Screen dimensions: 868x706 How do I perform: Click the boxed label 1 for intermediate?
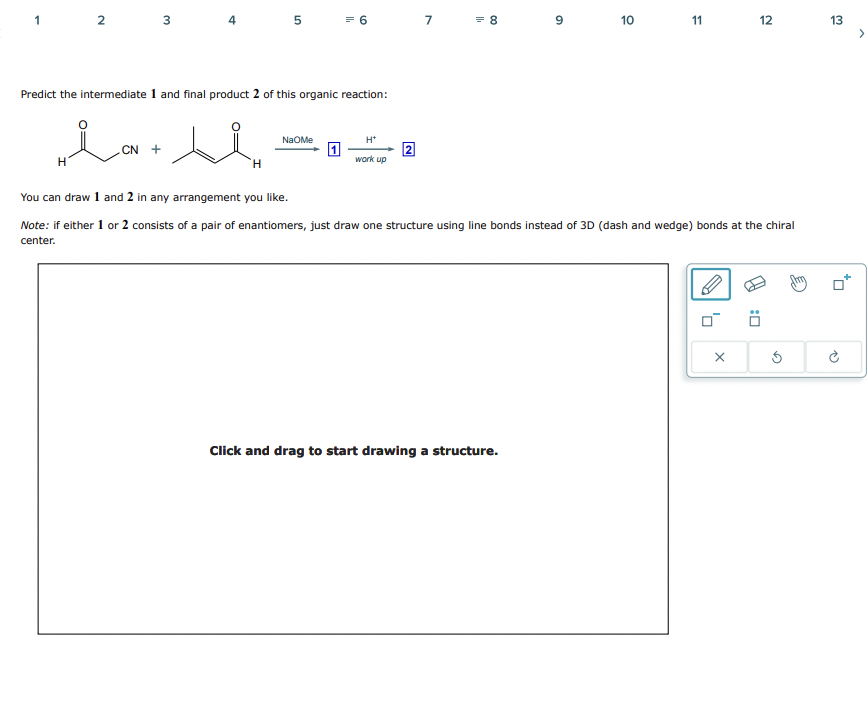333,148
